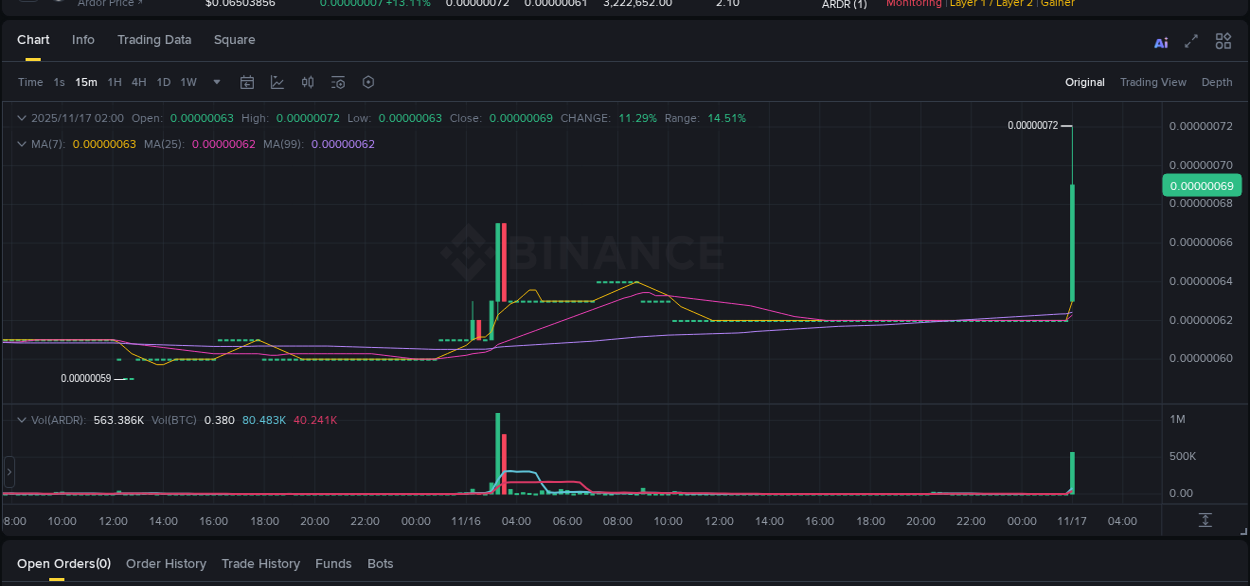
Task: Open the technical indicators tool
Action: [307, 82]
